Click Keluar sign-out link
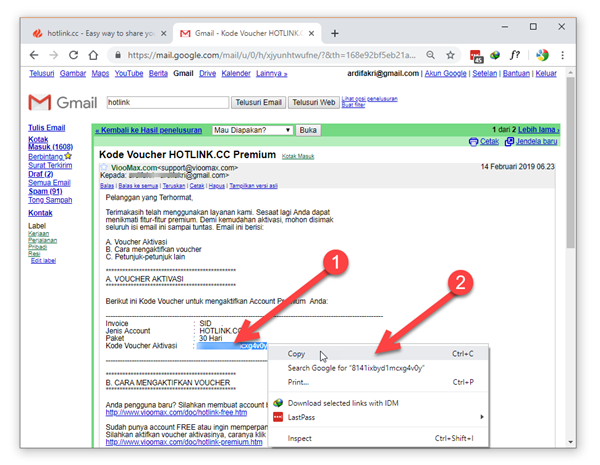The width and height of the screenshot is (600, 465). click(x=546, y=73)
